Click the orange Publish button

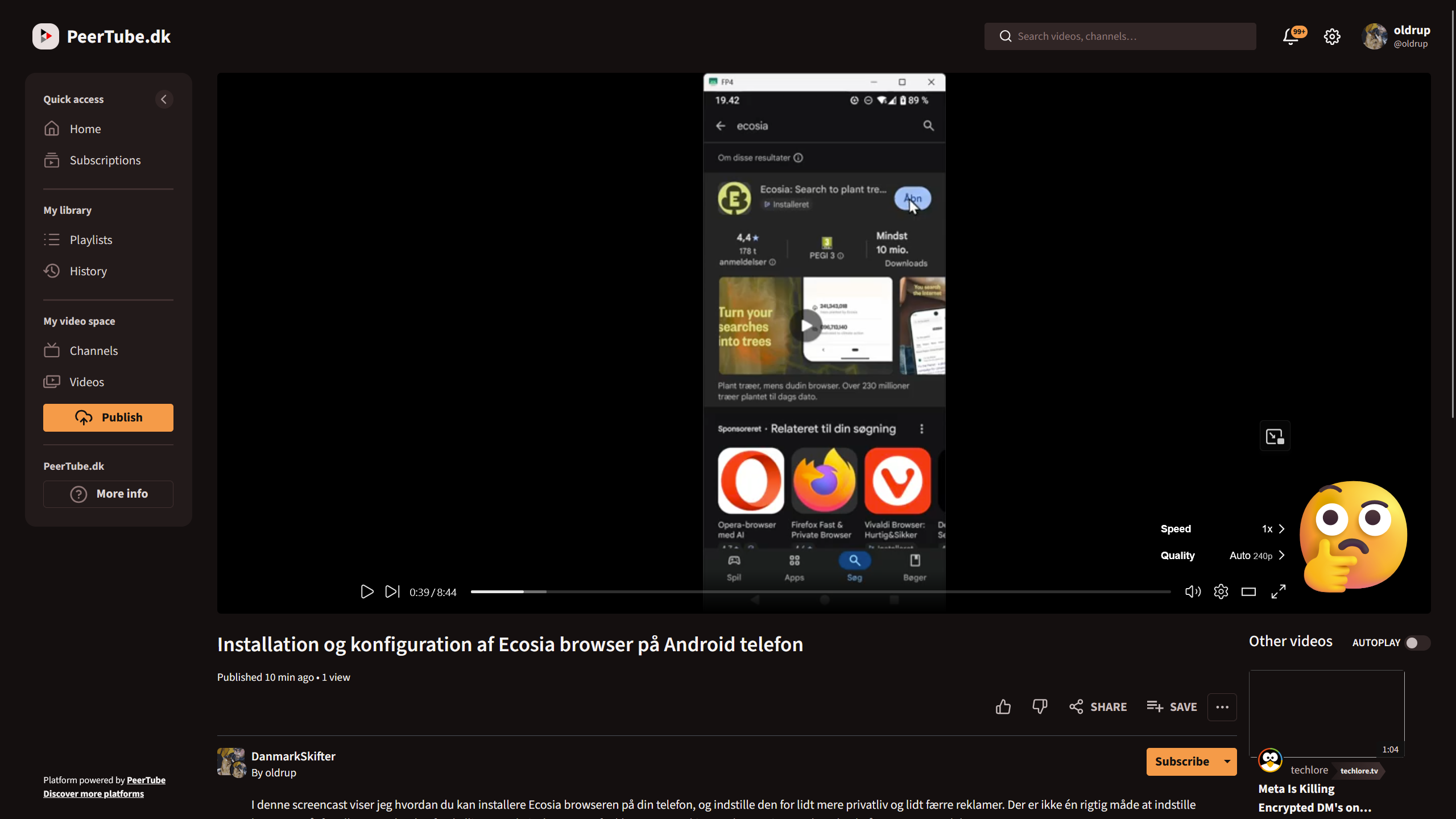(x=108, y=417)
